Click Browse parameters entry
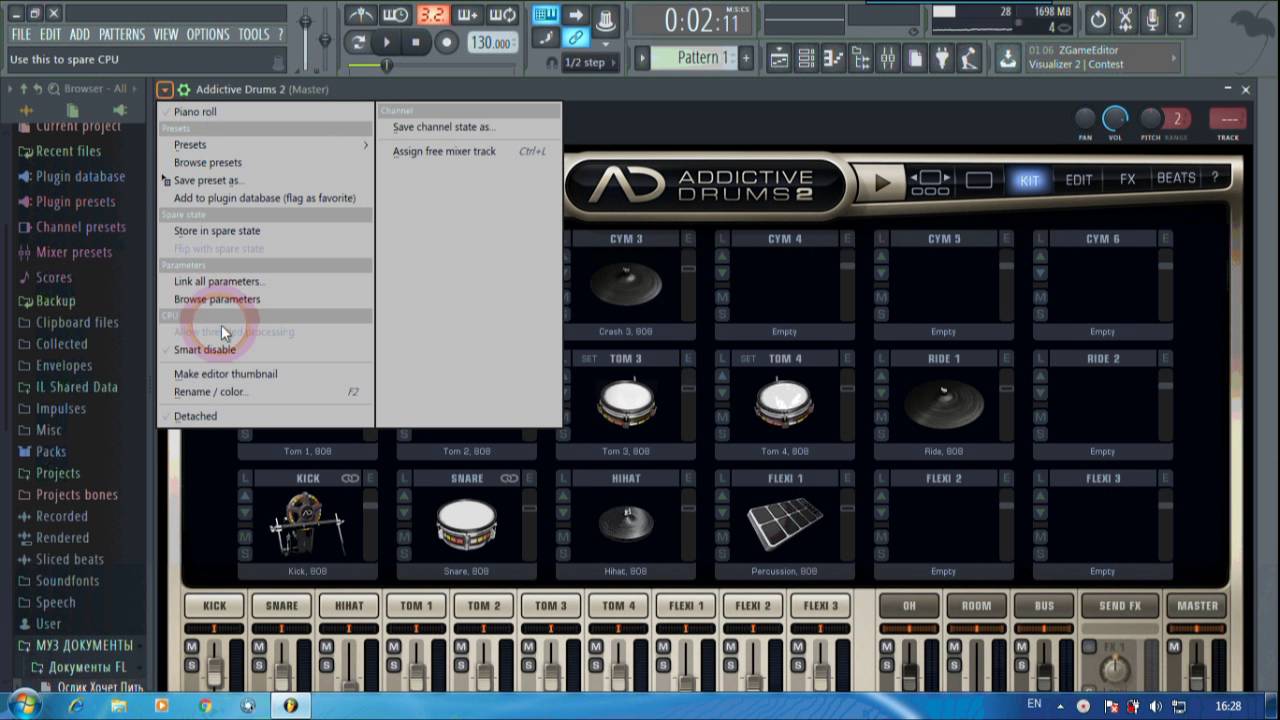The image size is (1280, 720). [266, 299]
